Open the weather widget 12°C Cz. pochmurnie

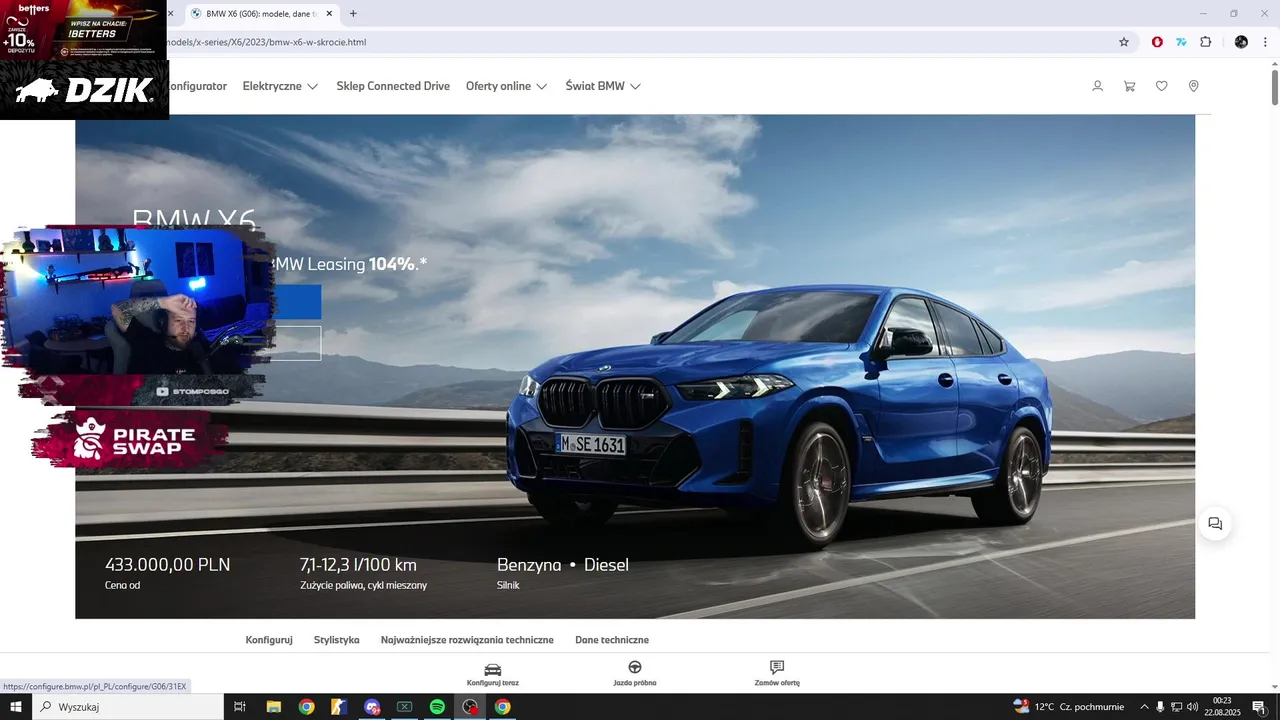click(x=1068, y=707)
